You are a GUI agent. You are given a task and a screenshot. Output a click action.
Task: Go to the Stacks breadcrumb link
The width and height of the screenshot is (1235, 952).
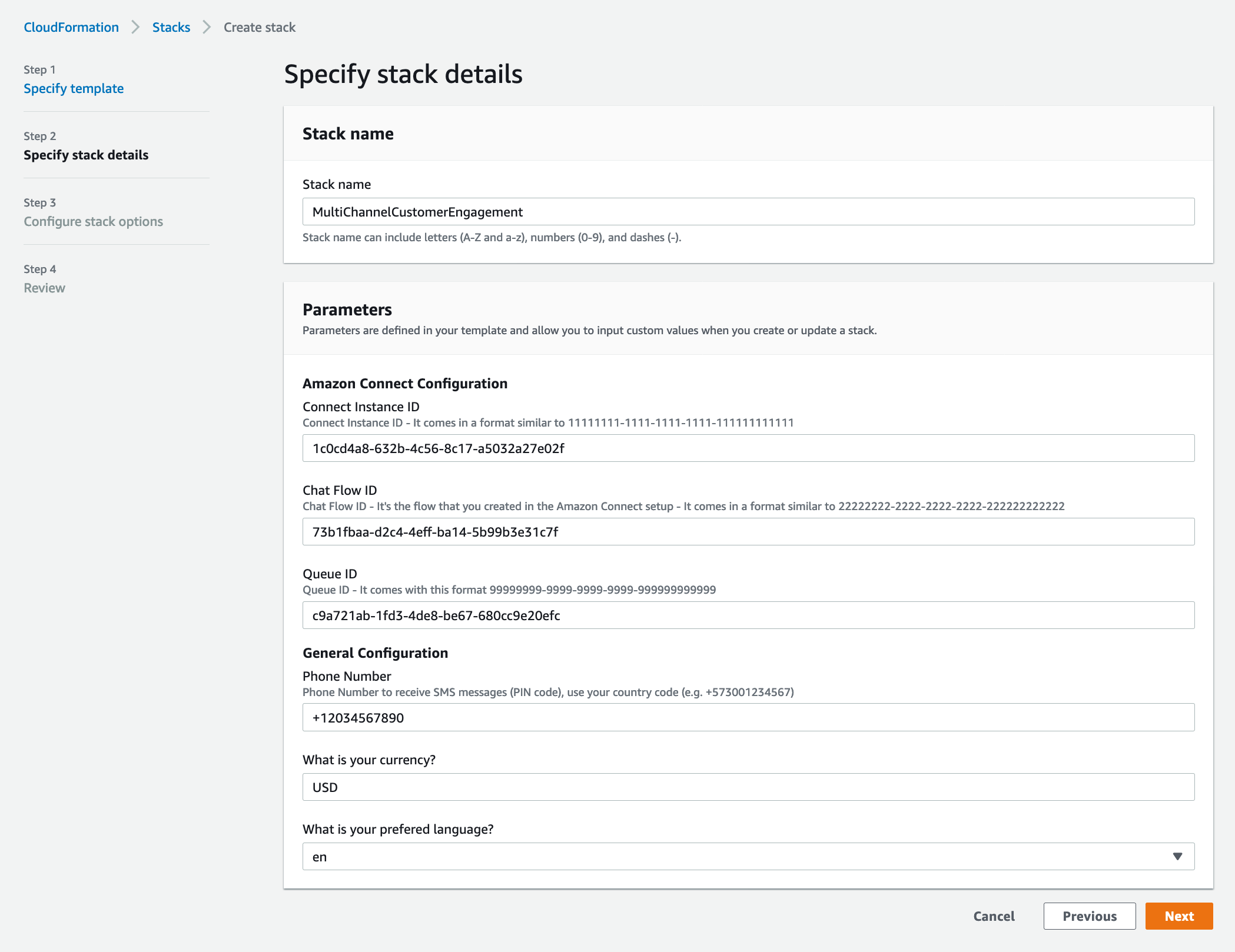point(171,27)
